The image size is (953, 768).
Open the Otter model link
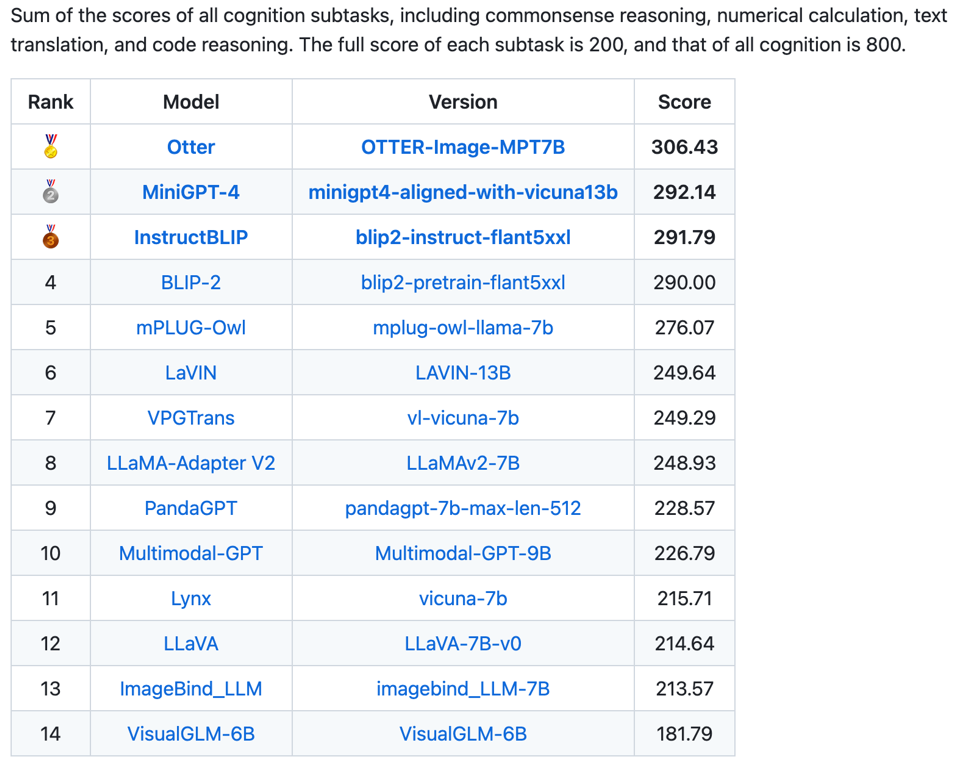point(191,147)
